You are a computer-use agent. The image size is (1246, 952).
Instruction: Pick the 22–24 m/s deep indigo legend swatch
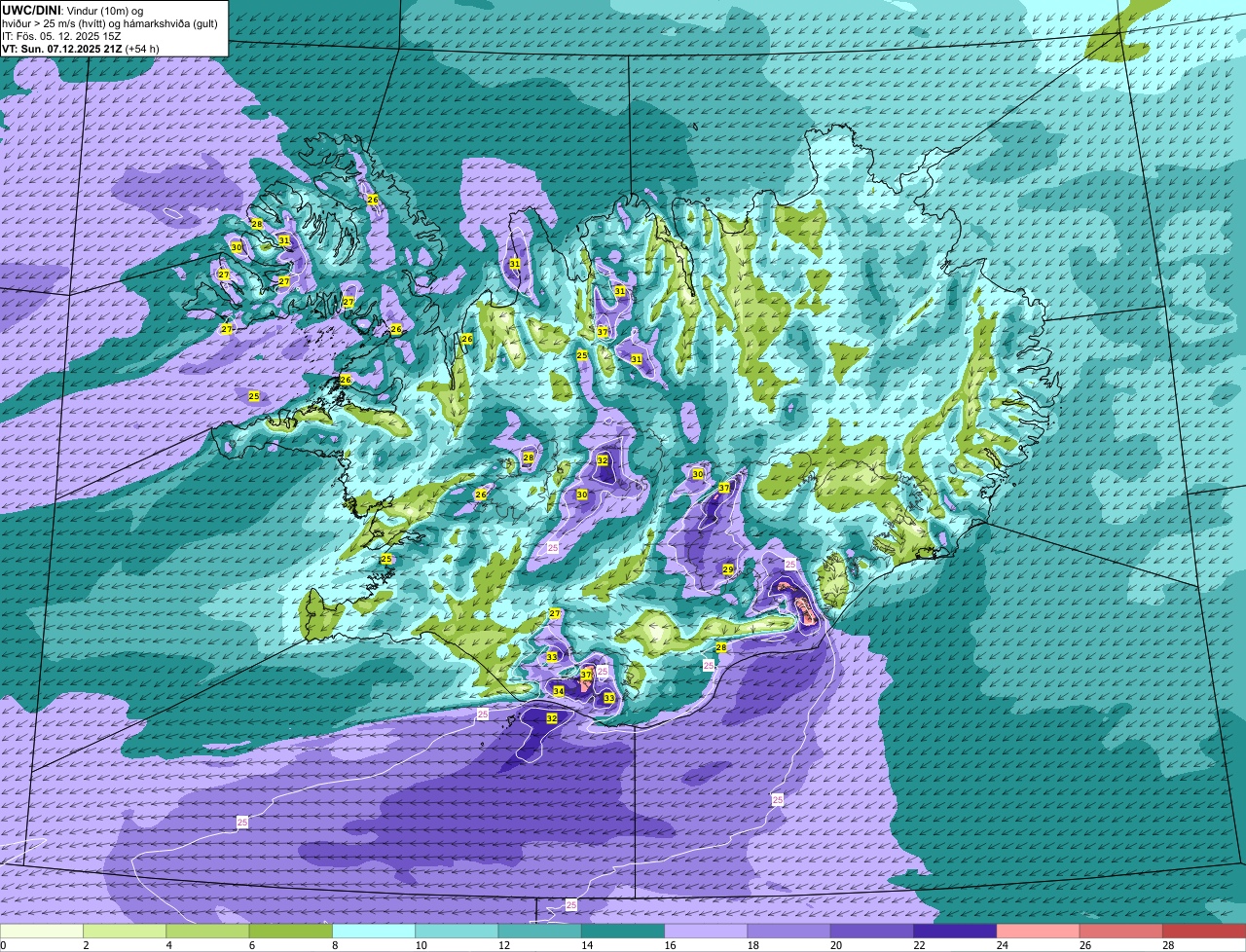click(x=956, y=931)
